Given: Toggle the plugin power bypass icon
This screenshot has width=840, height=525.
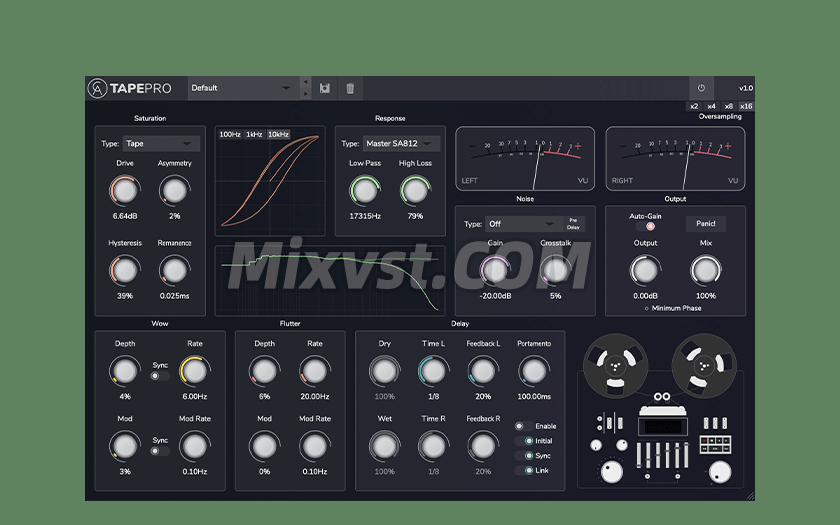Looking at the screenshot, I should pyautogui.click(x=701, y=88).
